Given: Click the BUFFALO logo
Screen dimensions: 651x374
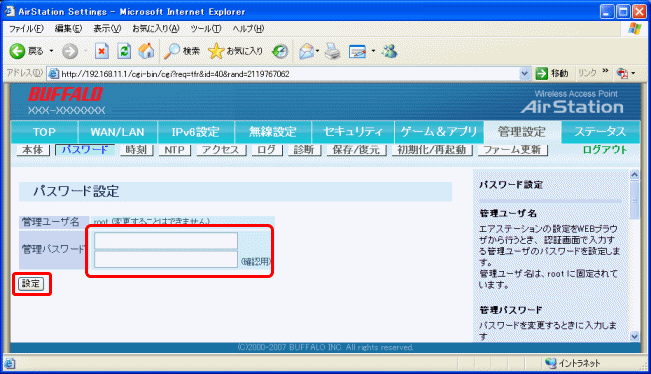Looking at the screenshot, I should pos(65,94).
